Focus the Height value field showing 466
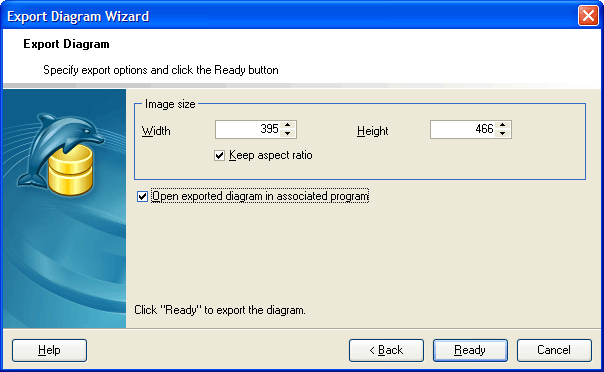Screen dimensions: 604x372 click(x=463, y=129)
